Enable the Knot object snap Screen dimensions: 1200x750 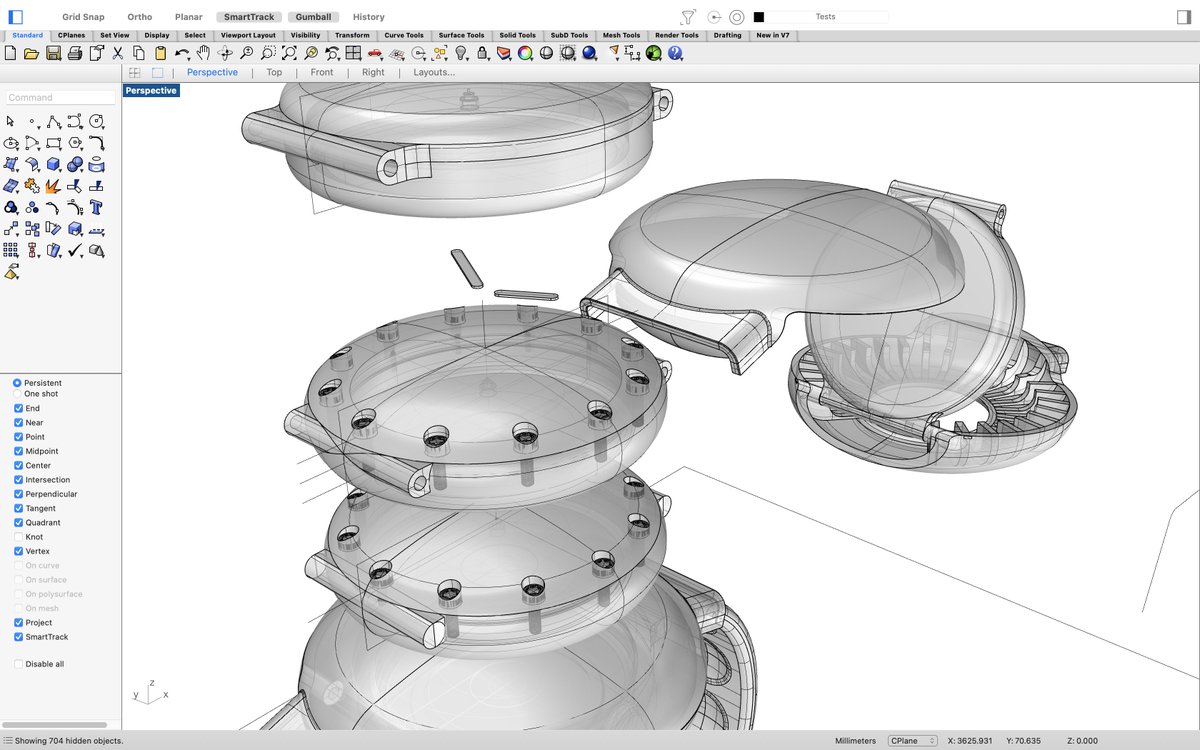(17, 536)
